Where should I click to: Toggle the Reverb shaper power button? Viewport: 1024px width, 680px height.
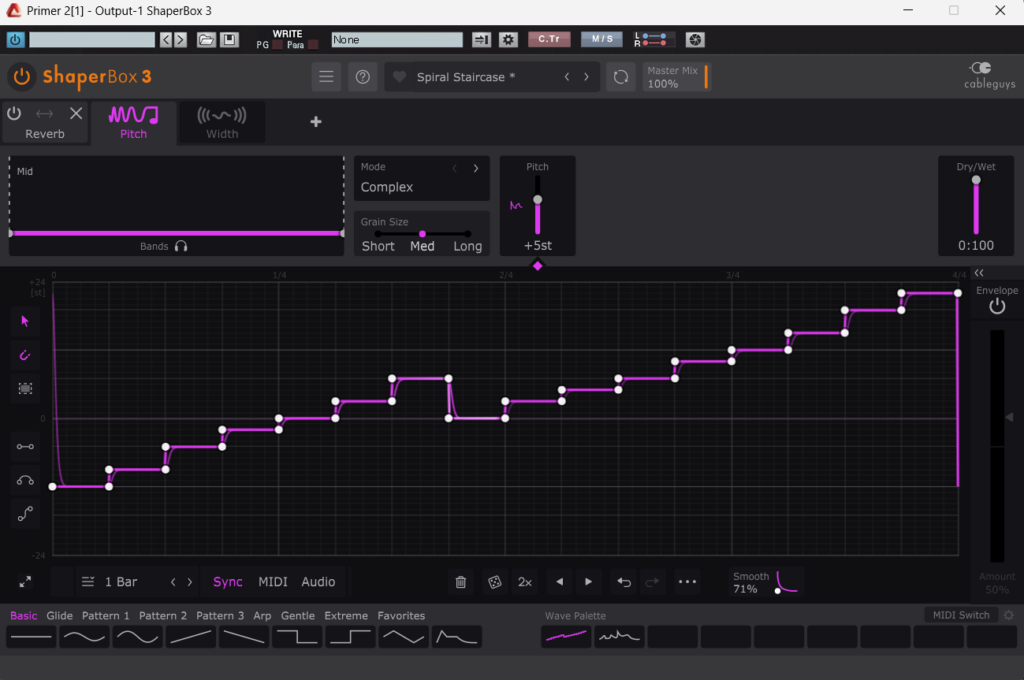point(14,113)
